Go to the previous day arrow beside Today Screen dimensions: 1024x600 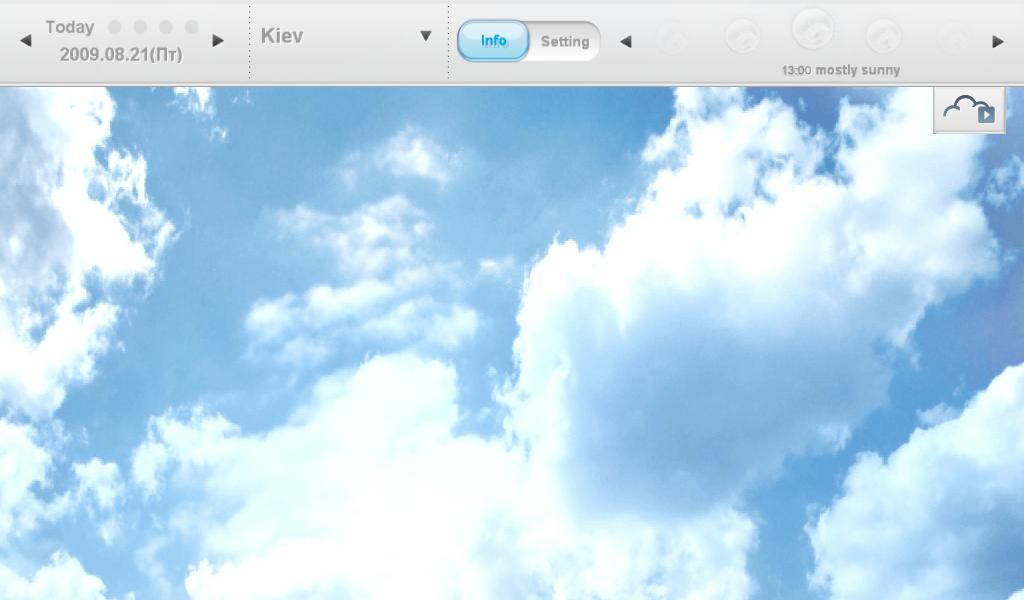click(25, 41)
